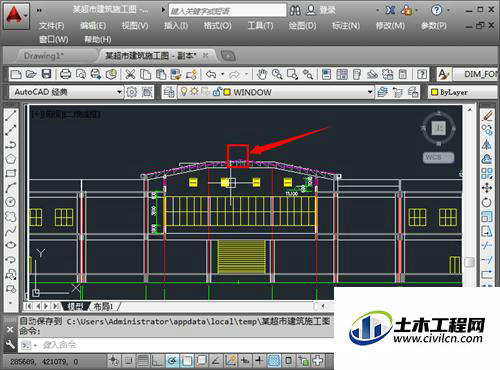The width and height of the screenshot is (500, 370).
Task: Save the drawing with floppy disk icon
Action: tap(46, 74)
